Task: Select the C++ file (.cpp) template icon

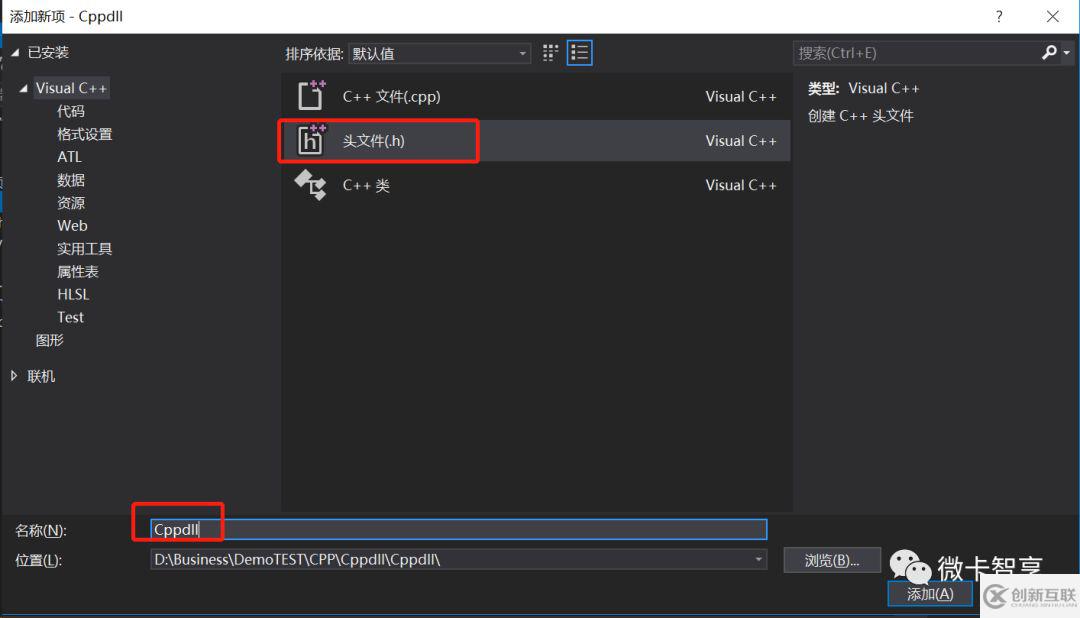Action: point(311,96)
